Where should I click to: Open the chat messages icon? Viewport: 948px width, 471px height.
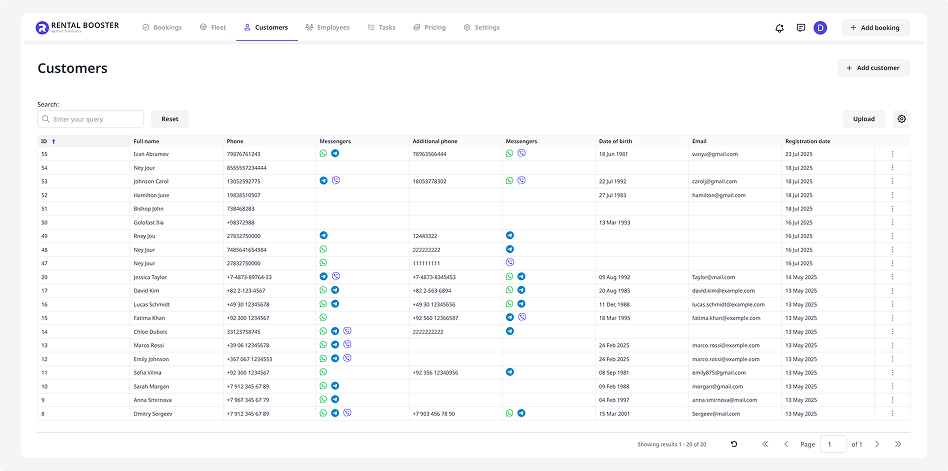coord(801,28)
